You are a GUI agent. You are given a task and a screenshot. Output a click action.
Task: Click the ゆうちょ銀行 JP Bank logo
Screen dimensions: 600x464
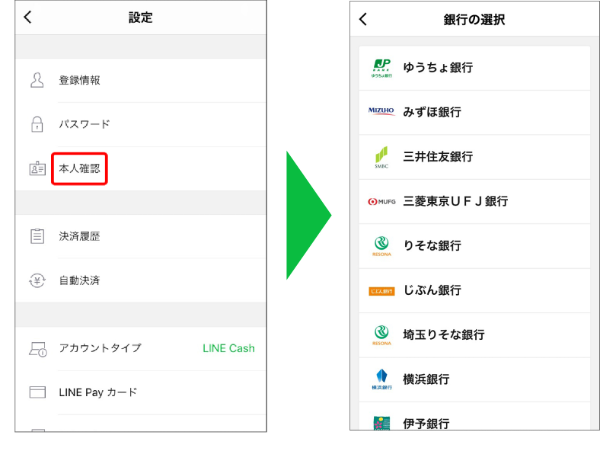click(382, 68)
